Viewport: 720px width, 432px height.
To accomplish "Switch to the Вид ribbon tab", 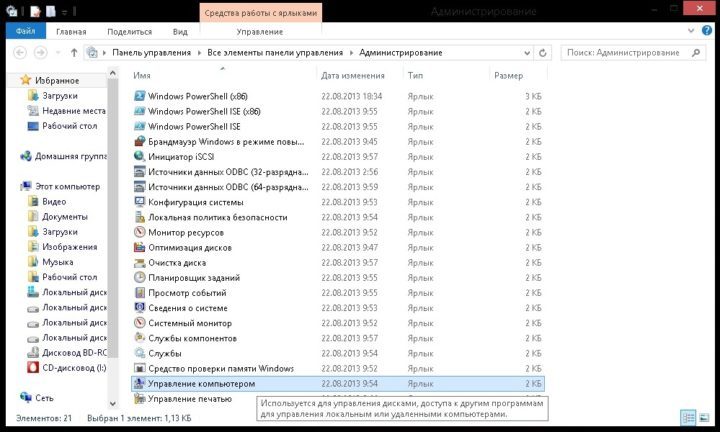I will (180, 32).
